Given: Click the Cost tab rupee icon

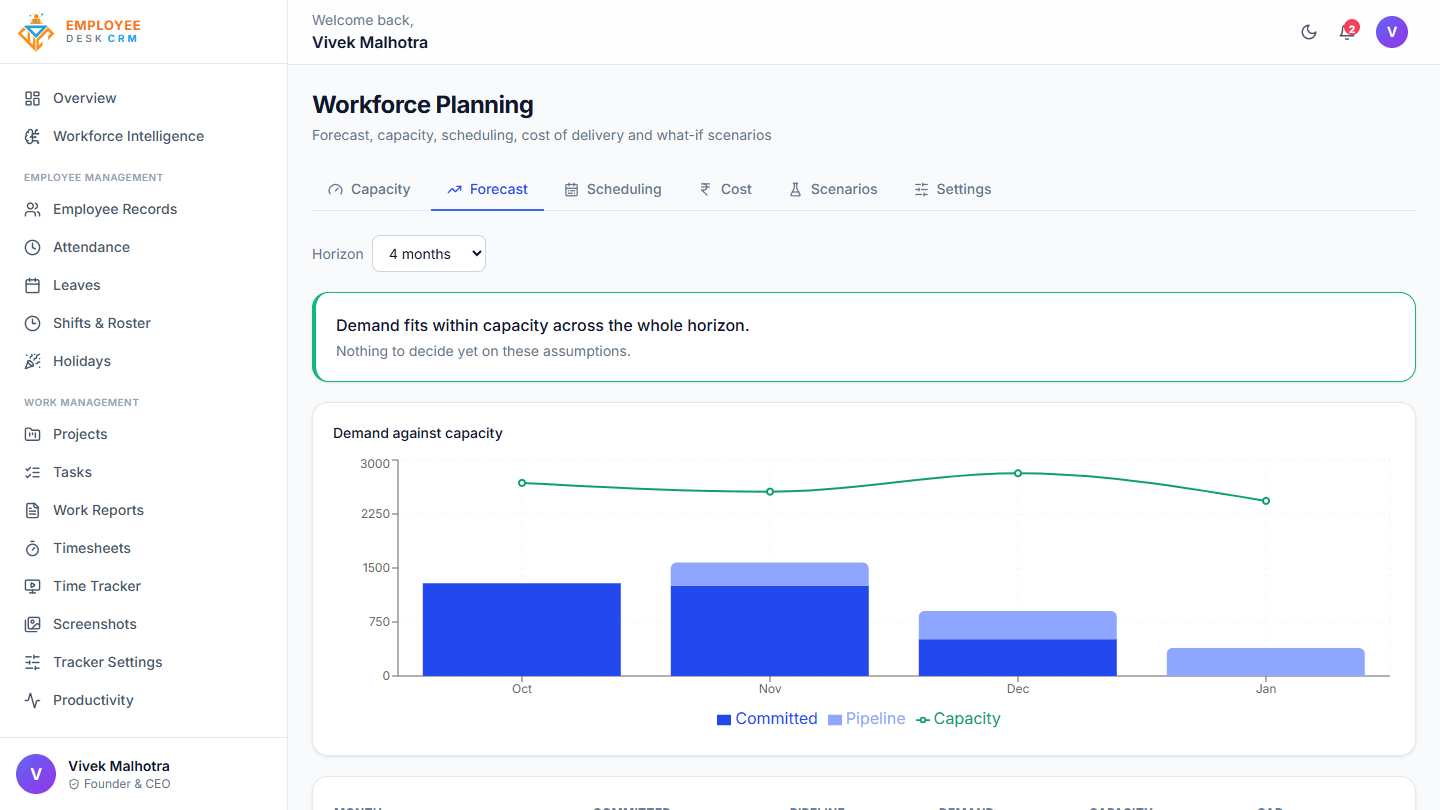Looking at the screenshot, I should [705, 189].
